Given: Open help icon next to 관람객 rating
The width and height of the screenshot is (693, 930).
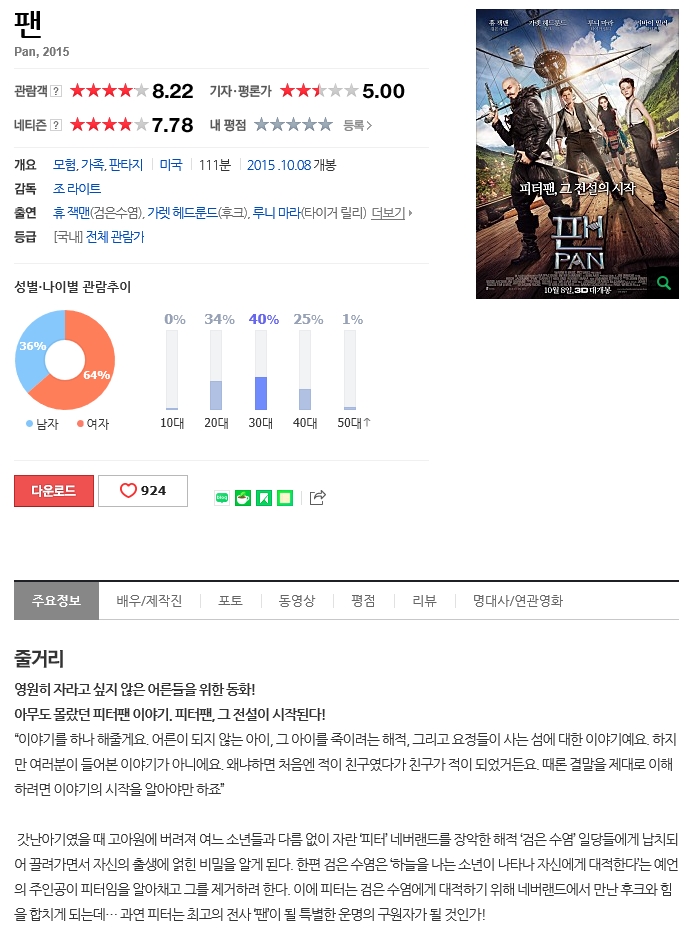Looking at the screenshot, I should tap(56, 91).
